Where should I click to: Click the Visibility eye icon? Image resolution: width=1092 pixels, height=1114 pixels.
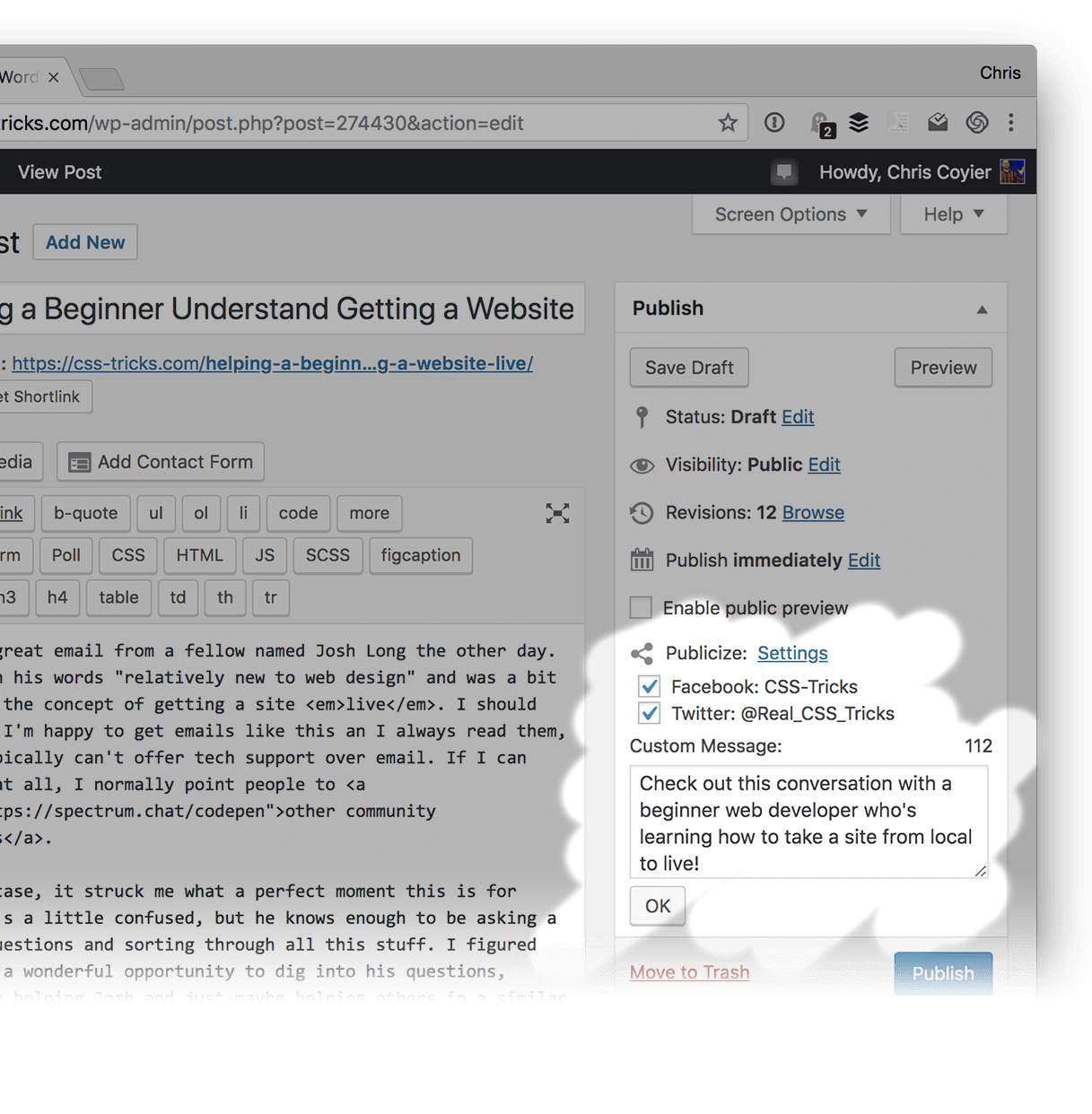coord(642,466)
